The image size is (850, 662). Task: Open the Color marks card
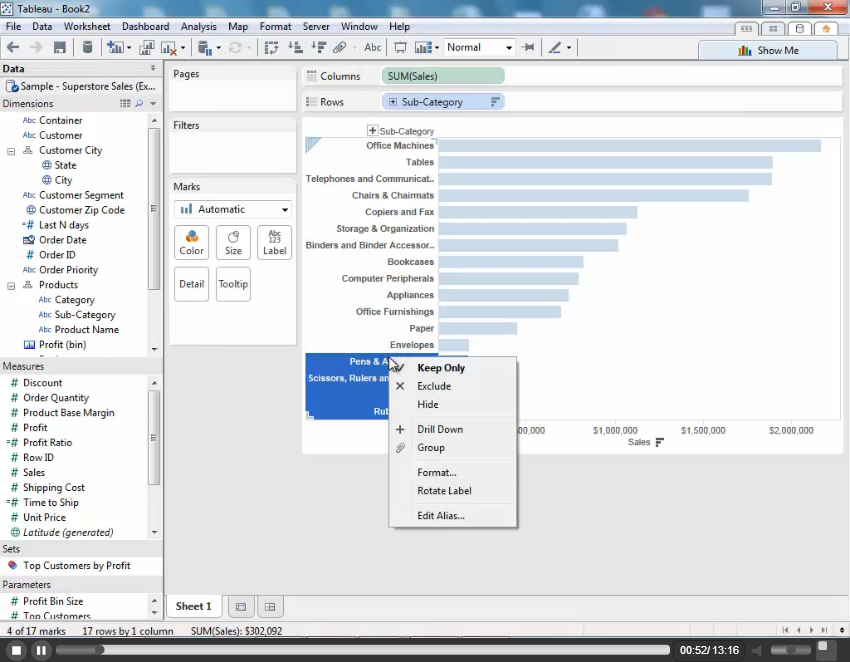191,242
